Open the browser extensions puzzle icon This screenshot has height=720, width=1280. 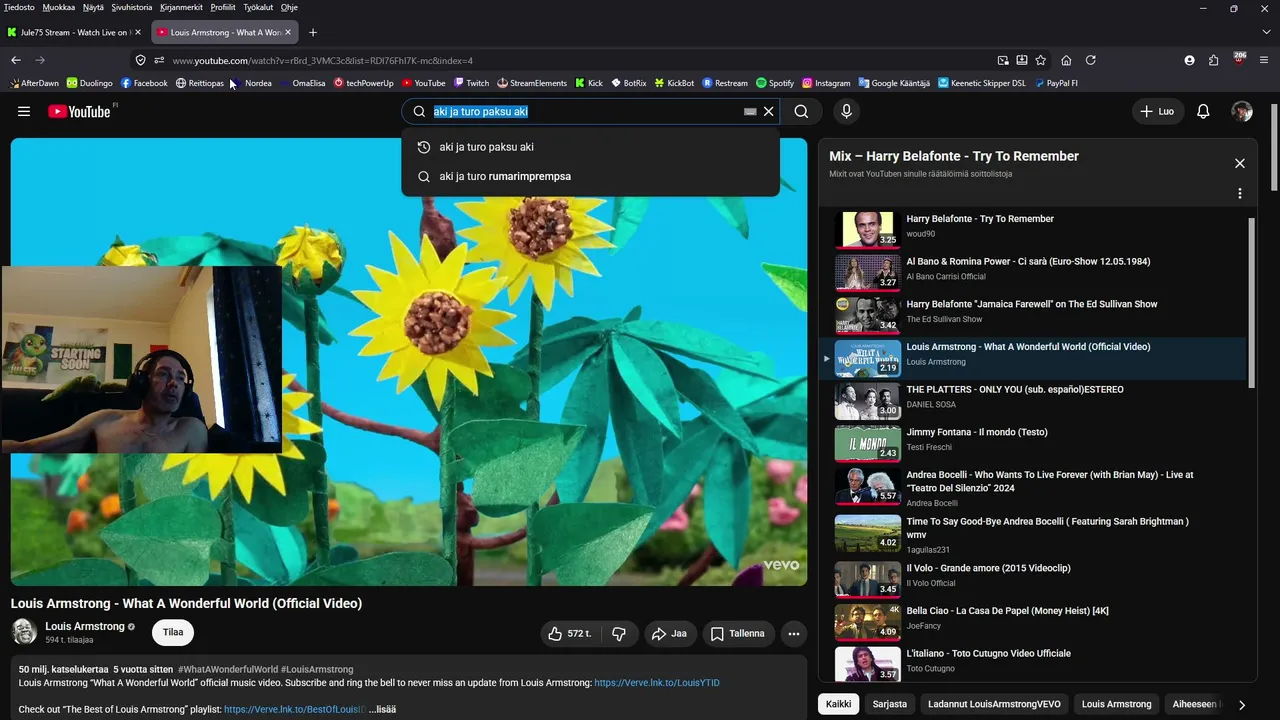point(1213,60)
